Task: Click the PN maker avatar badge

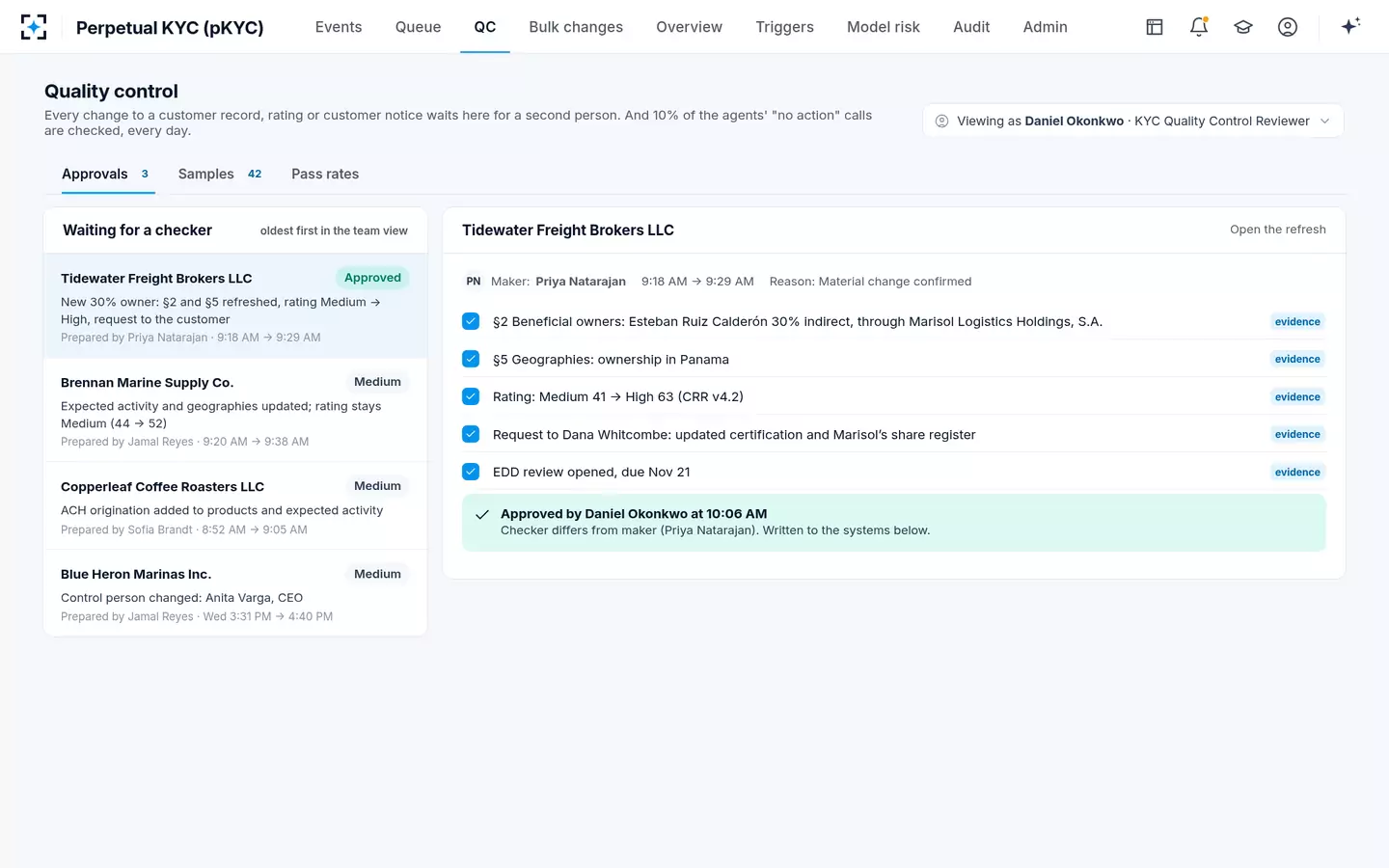Action: (474, 282)
